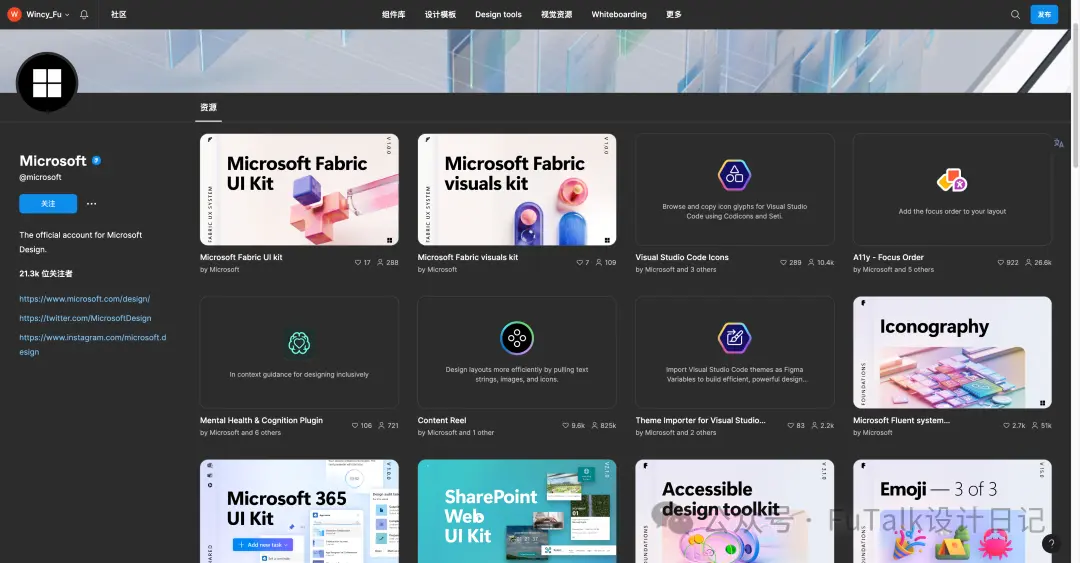This screenshot has width=1080, height=563.
Task: Click the verified badge next to Microsoft
Action: [x=96, y=161]
